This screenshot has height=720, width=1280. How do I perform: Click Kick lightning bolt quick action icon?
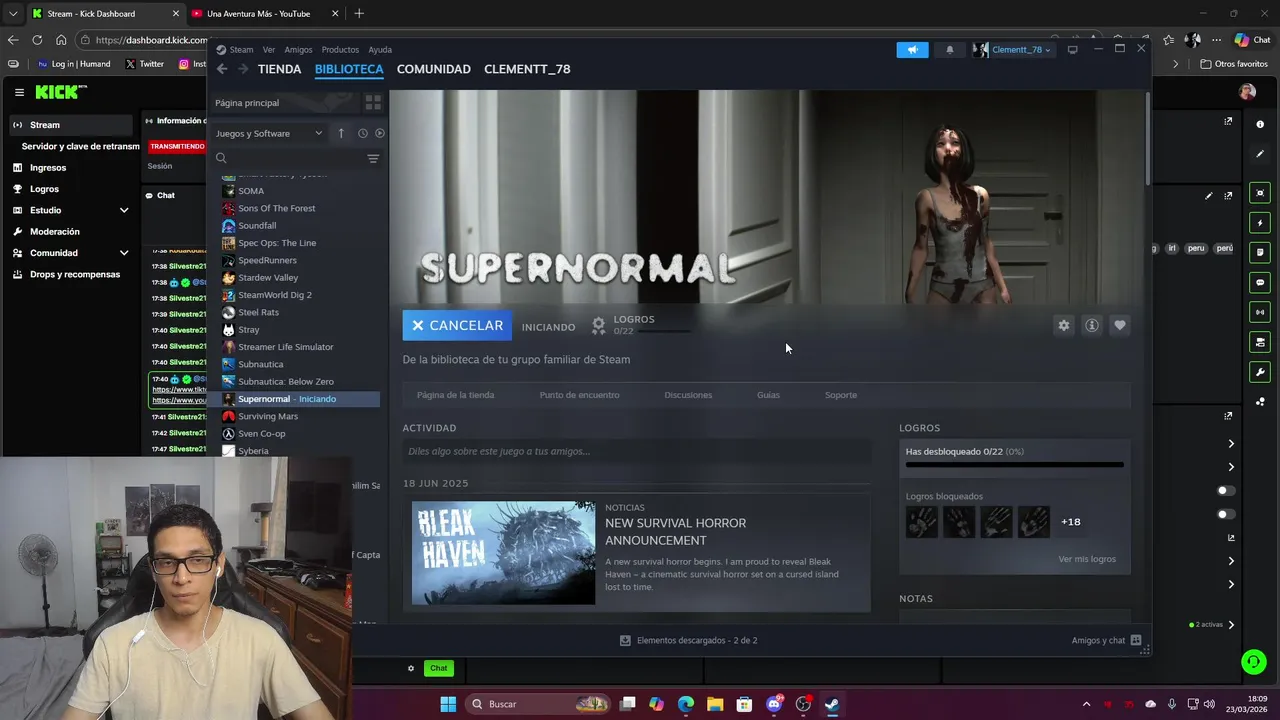1260,223
